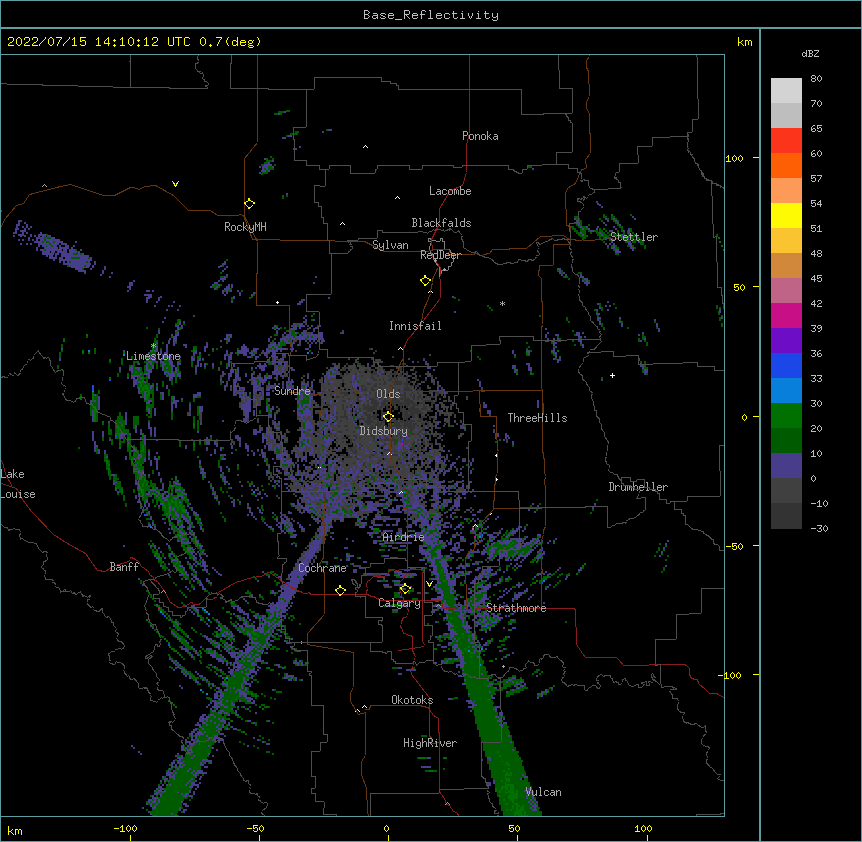Click the Limestone label
This screenshot has height=842, width=862.
point(153,356)
